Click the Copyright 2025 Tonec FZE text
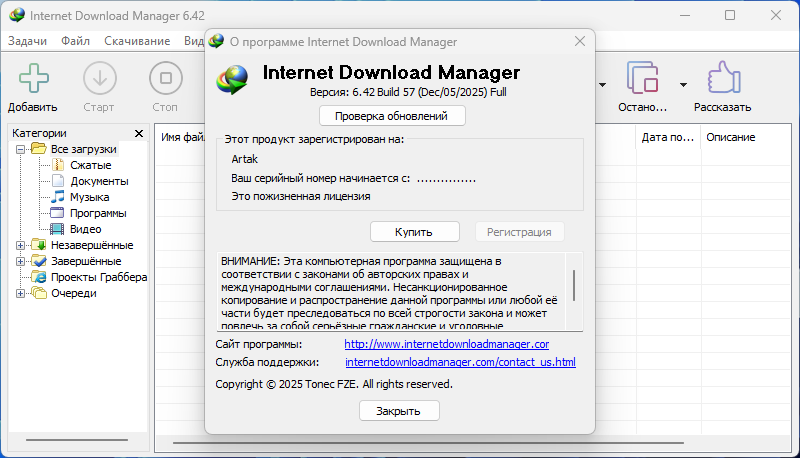This screenshot has height=458, width=800. (x=334, y=384)
